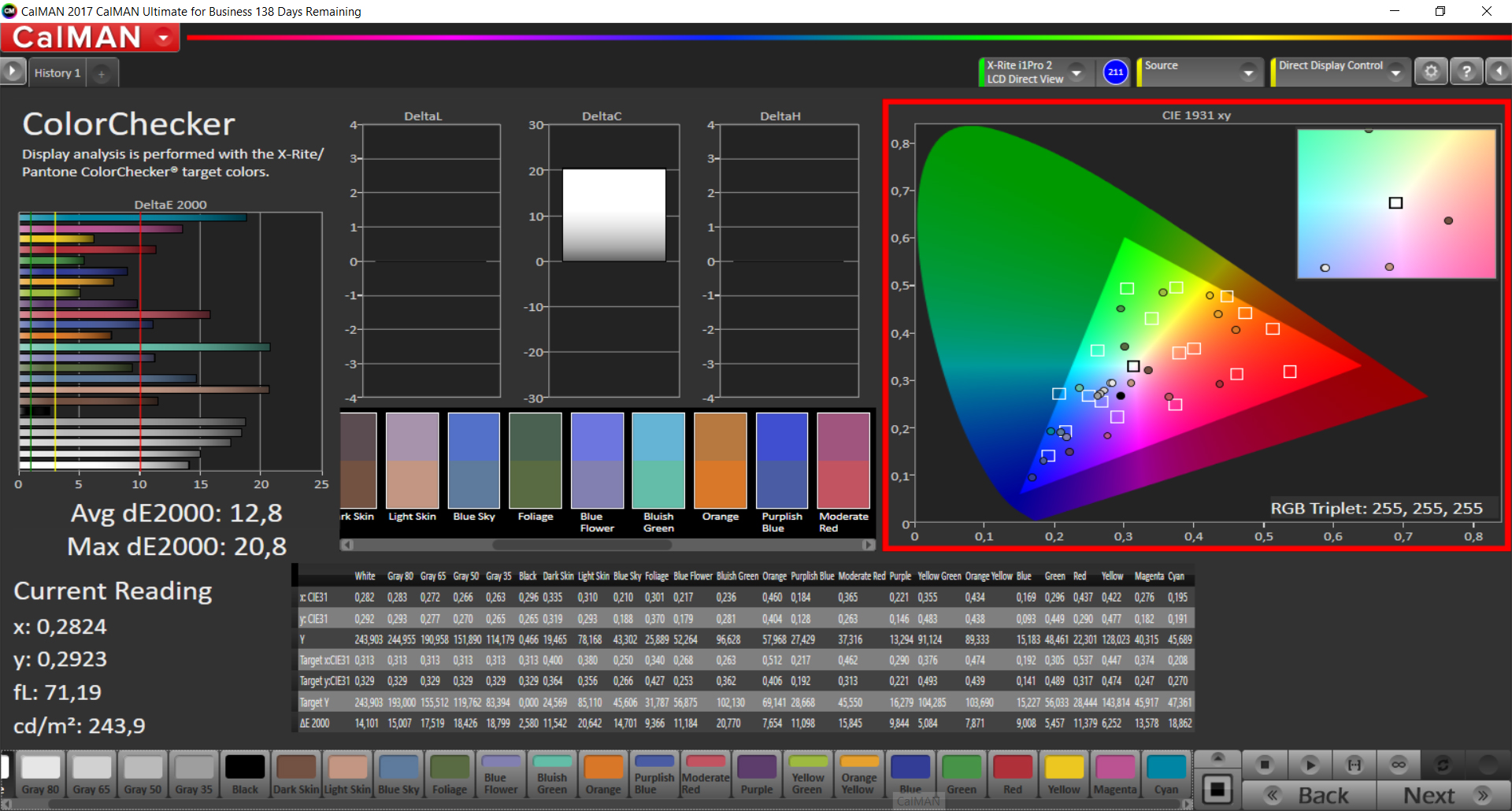Select the Light Skin patch in bottom strip

point(347,775)
